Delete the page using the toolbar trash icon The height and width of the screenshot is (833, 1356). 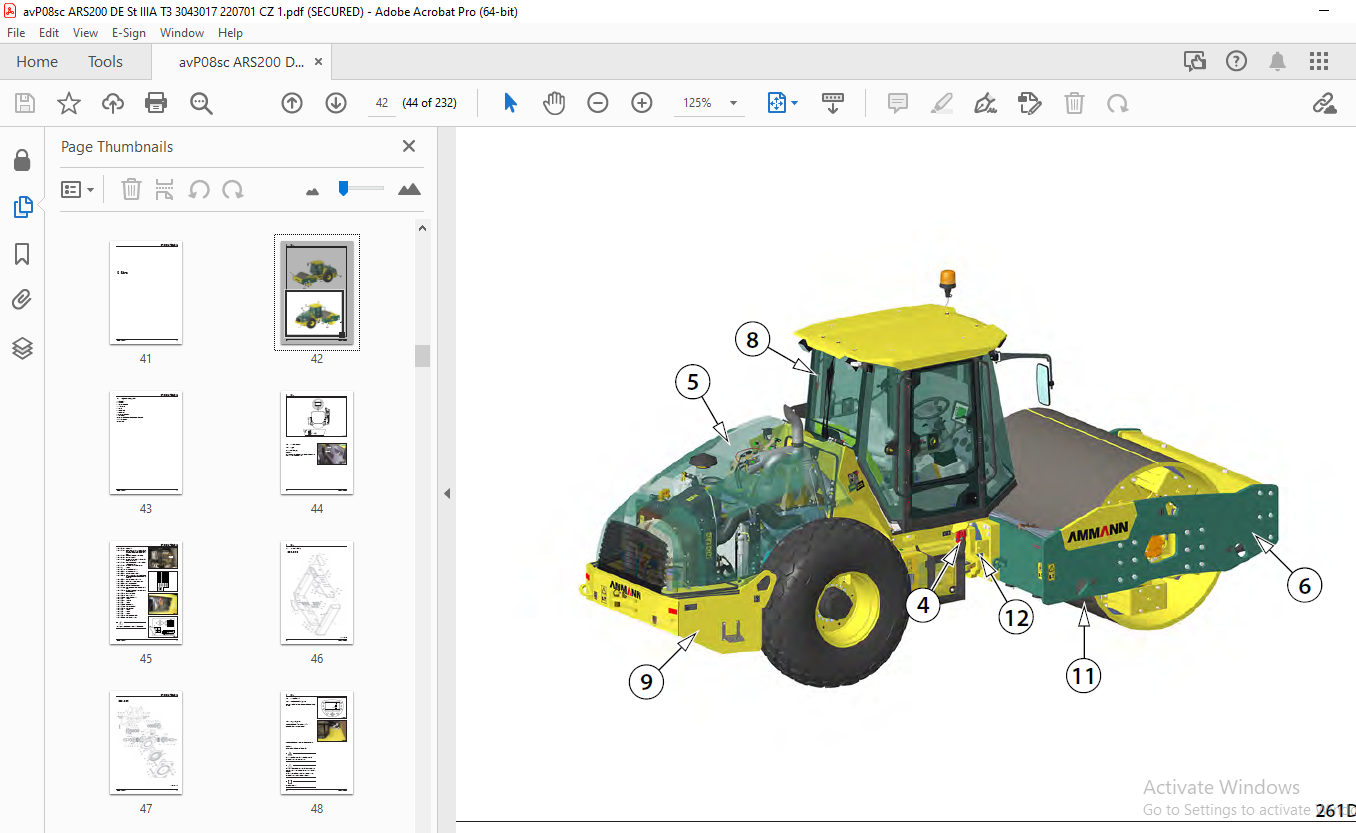[1074, 103]
